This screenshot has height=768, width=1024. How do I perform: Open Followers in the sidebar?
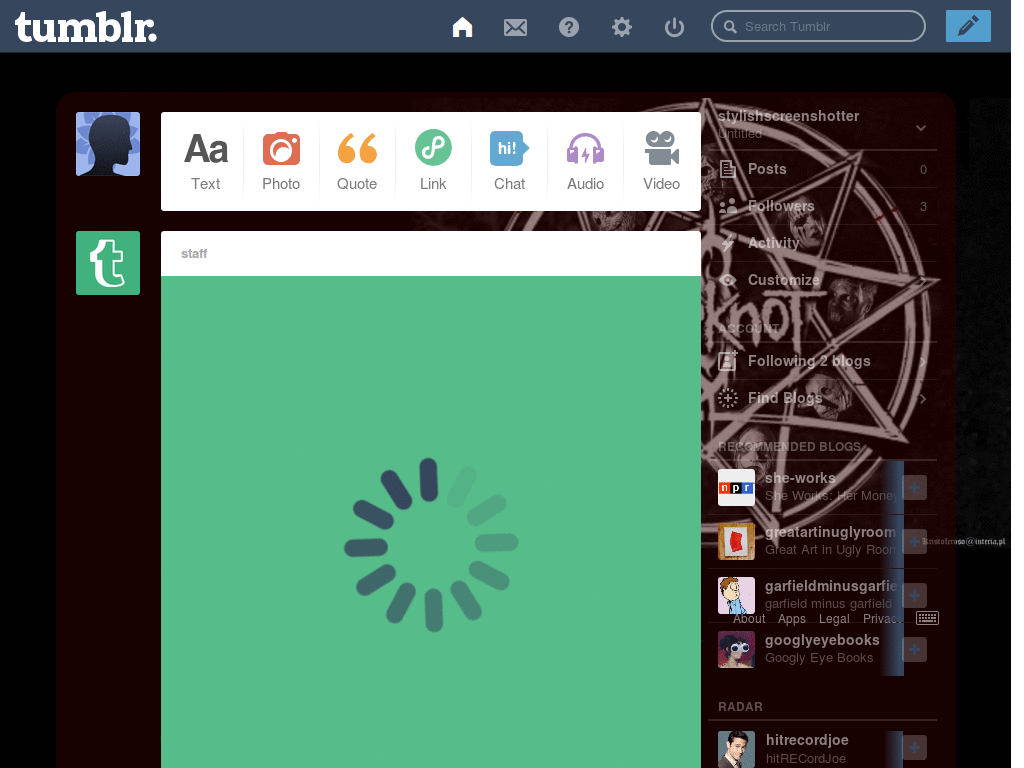(x=822, y=206)
